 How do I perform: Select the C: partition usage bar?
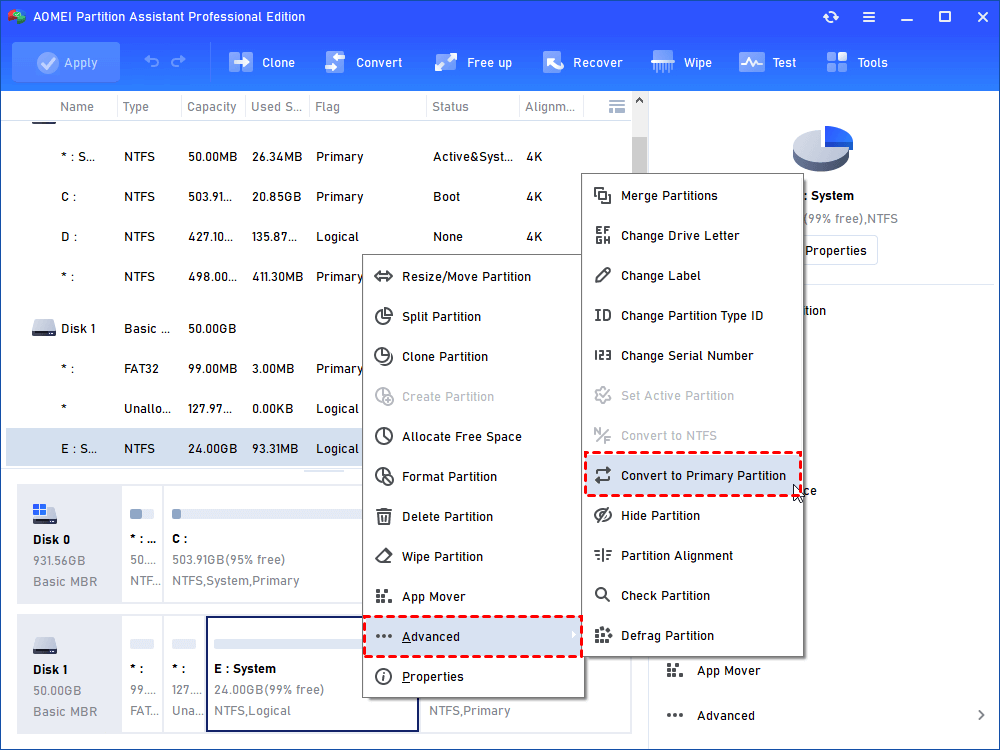coord(265,514)
